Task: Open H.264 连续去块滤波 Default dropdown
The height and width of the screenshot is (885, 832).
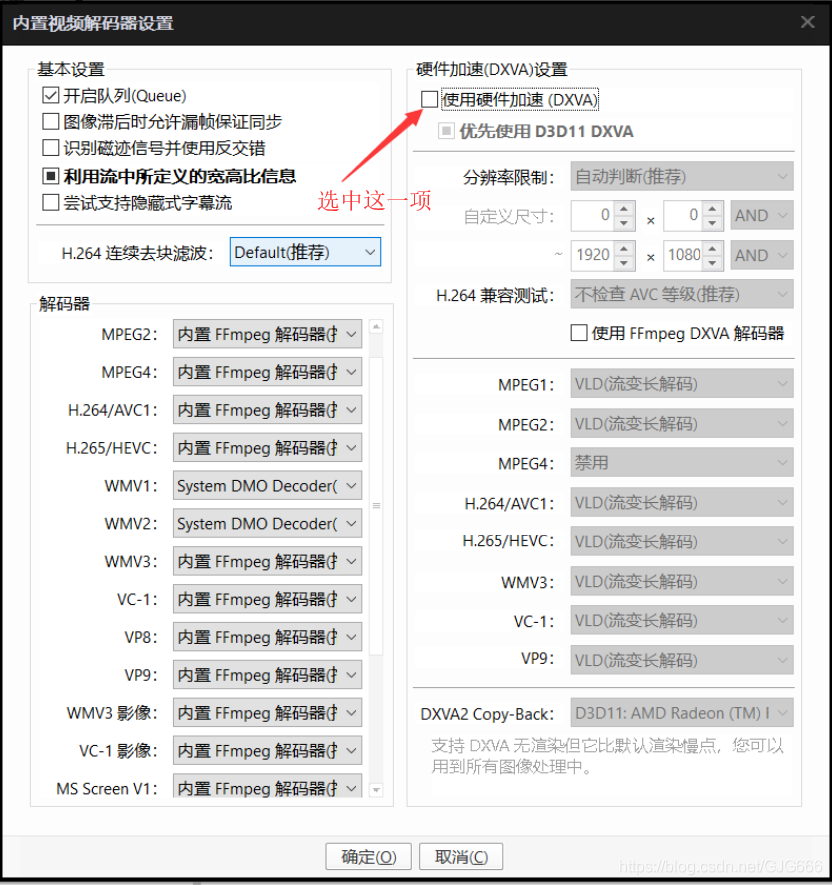Action: (x=305, y=252)
